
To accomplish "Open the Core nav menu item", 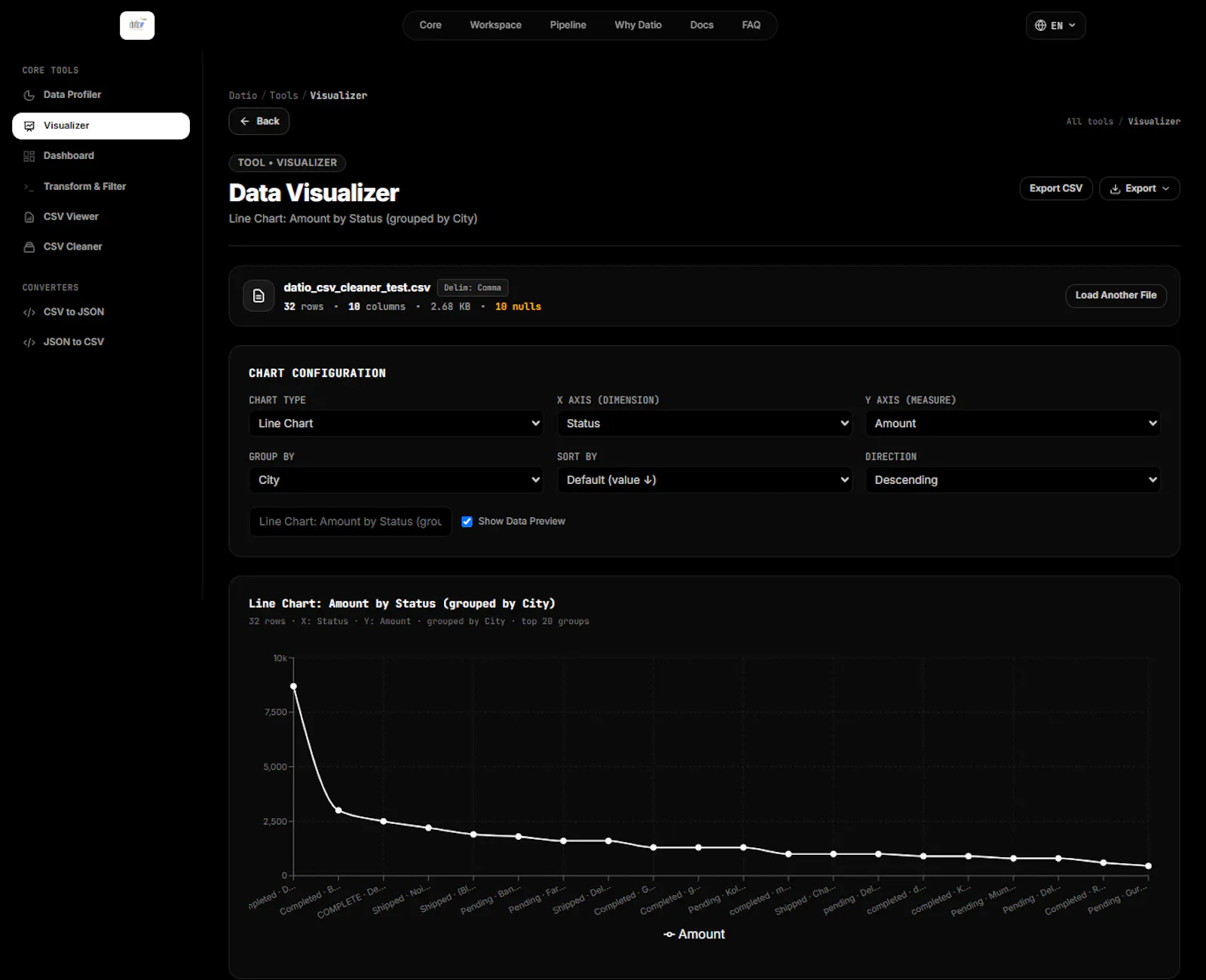I will point(430,25).
